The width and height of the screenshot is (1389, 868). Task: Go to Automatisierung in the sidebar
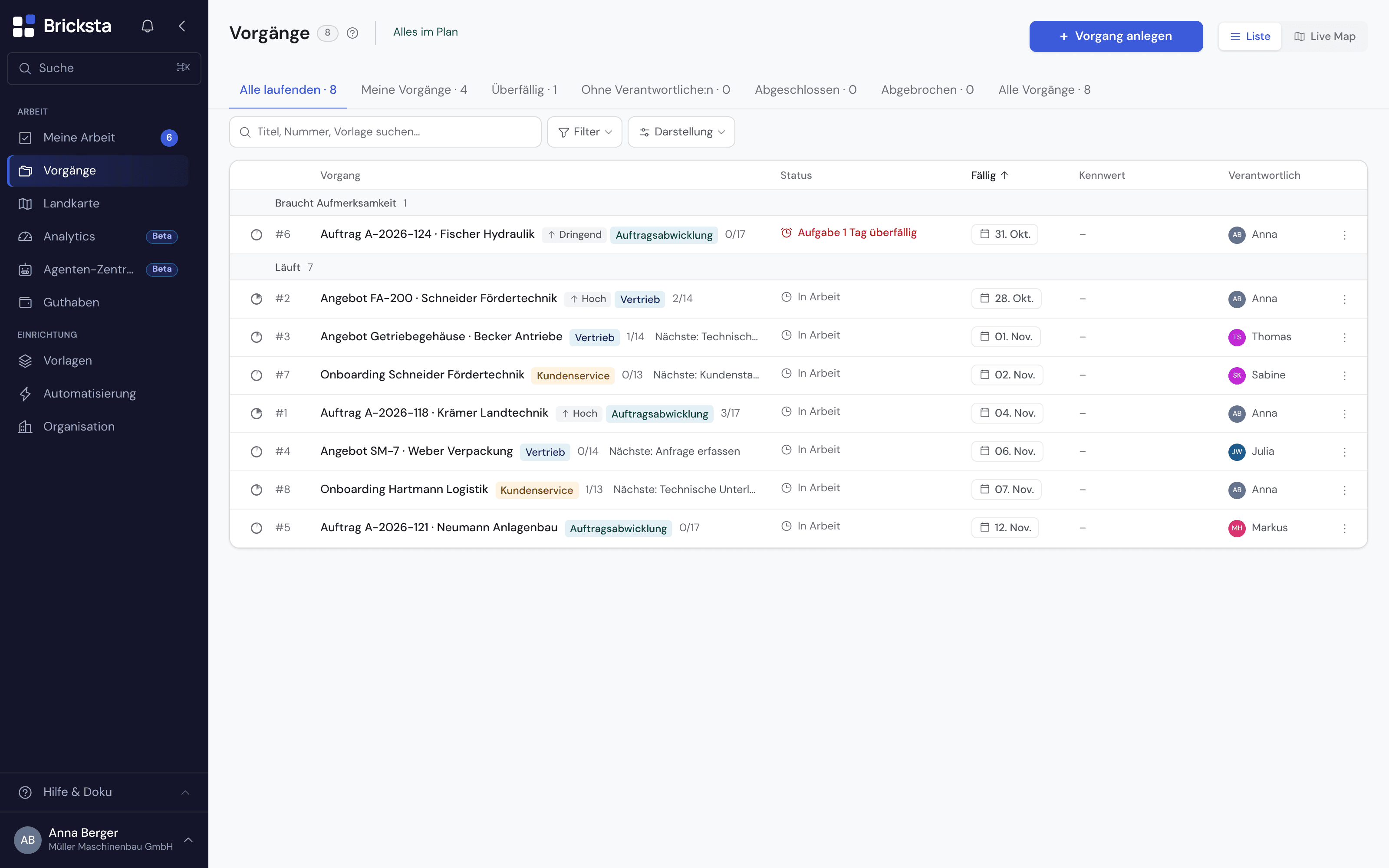(x=98, y=393)
